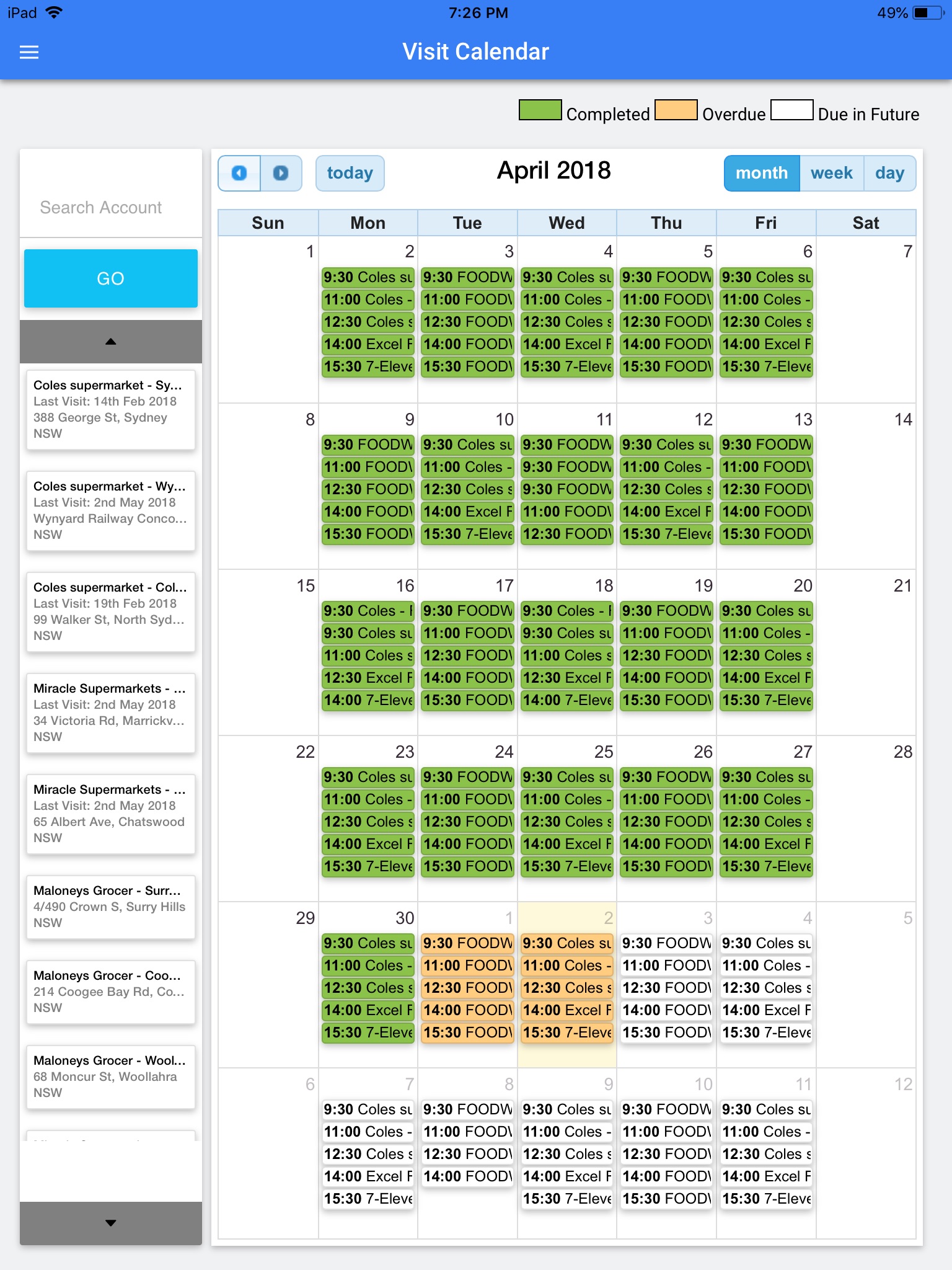Open April 24 14:00 FOODW visit
This screenshot has height=1270, width=952.
point(468,844)
